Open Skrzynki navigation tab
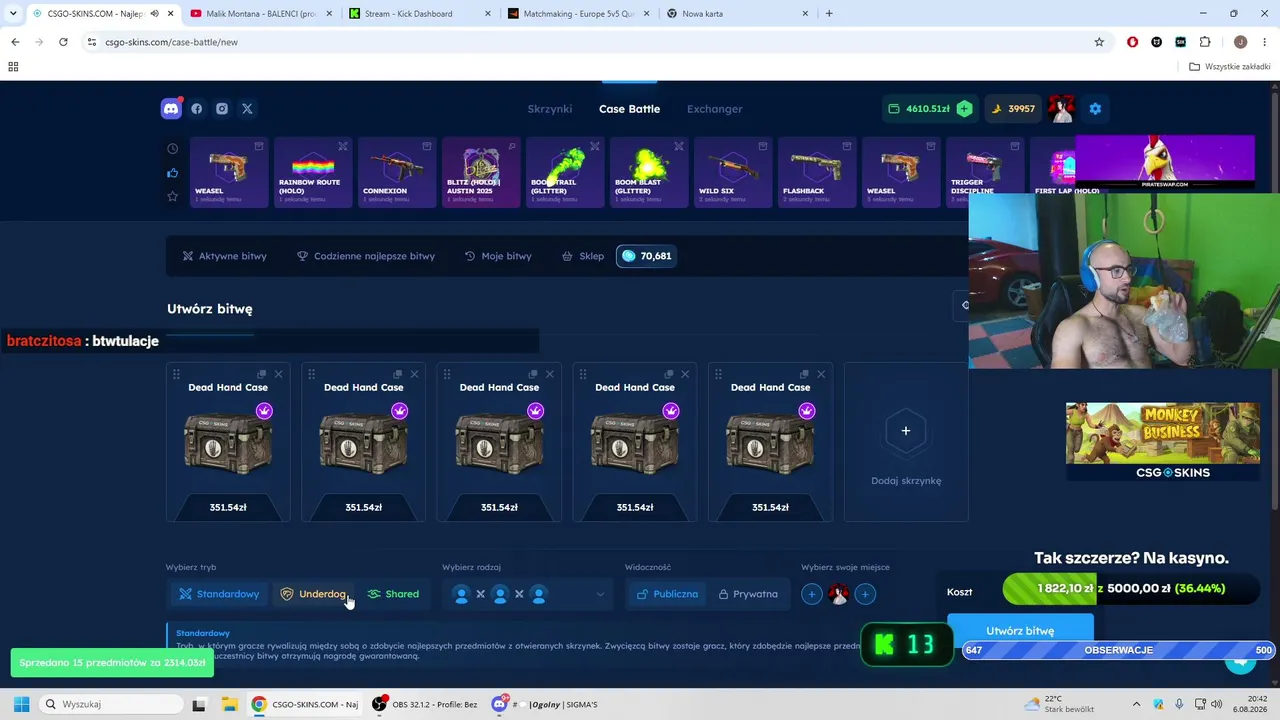The height and width of the screenshot is (720, 1280). 550,109
